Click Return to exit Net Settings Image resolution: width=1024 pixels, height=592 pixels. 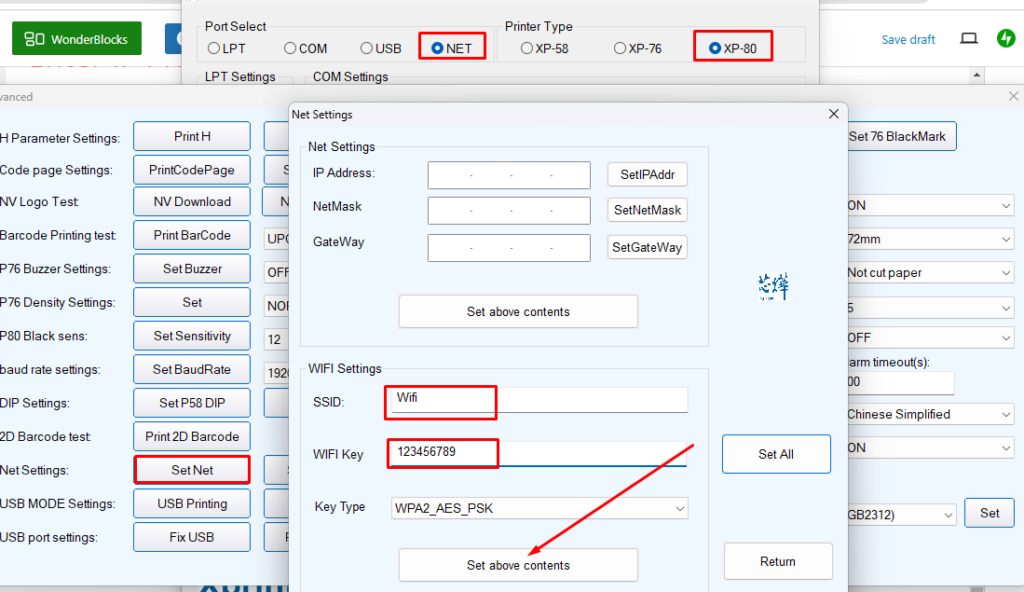[777, 561]
